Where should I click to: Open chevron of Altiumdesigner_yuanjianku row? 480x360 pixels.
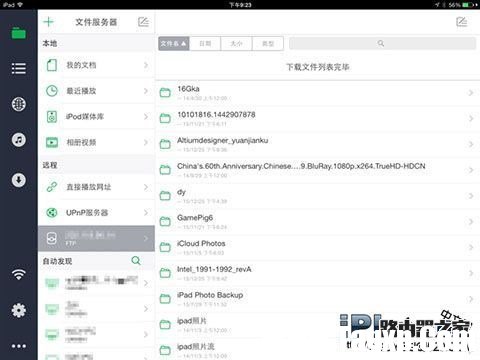click(471, 144)
